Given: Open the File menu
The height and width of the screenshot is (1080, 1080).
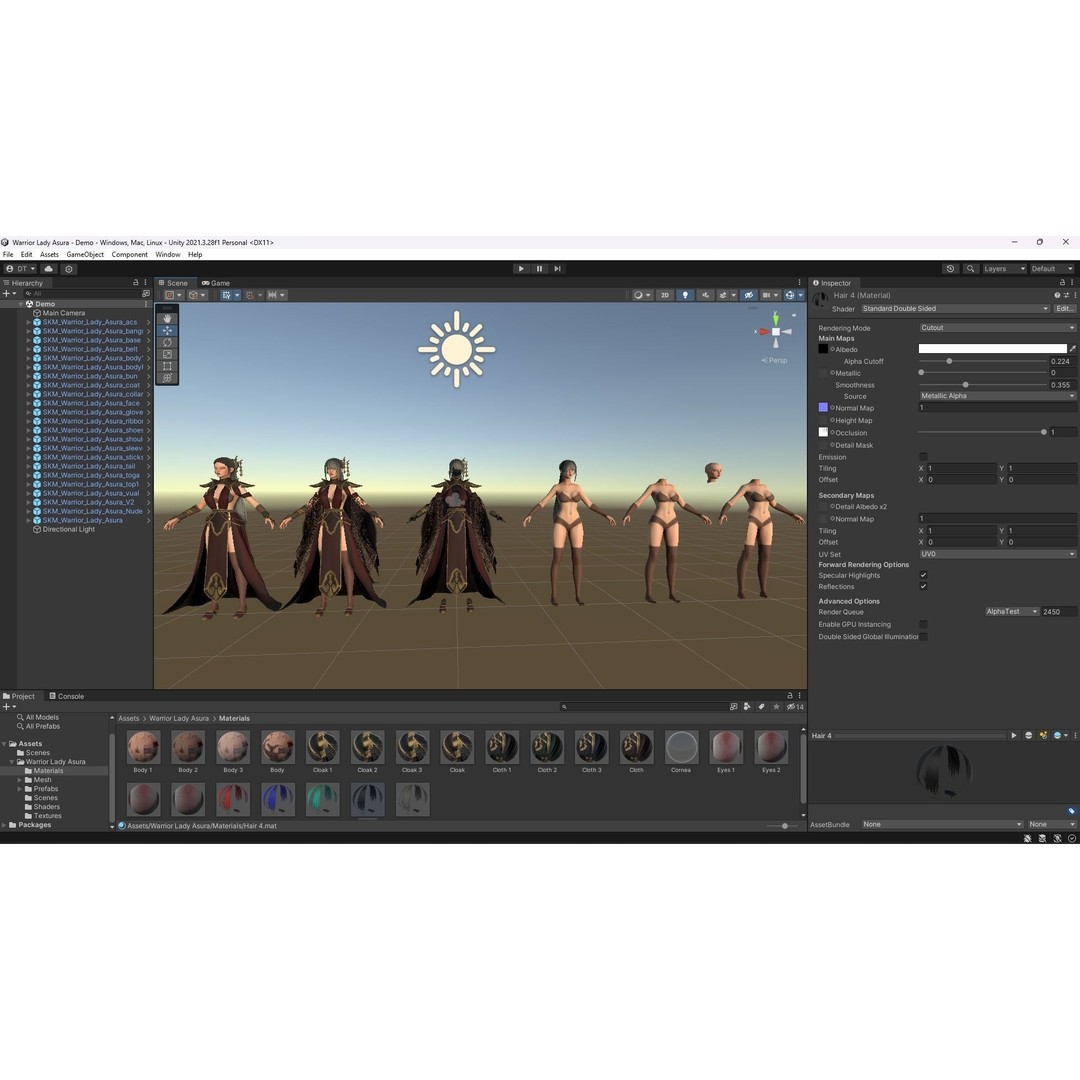Looking at the screenshot, I should tap(8, 254).
